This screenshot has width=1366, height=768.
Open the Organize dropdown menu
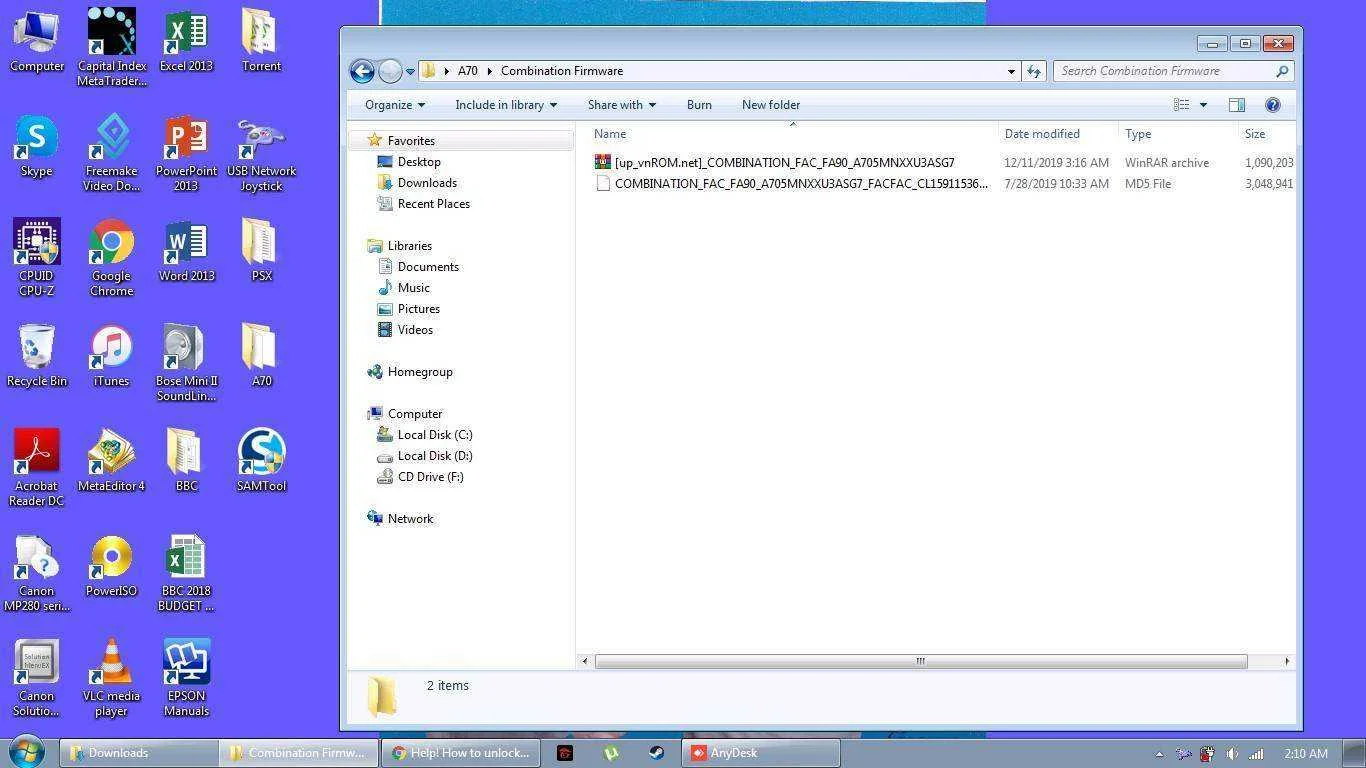point(395,105)
